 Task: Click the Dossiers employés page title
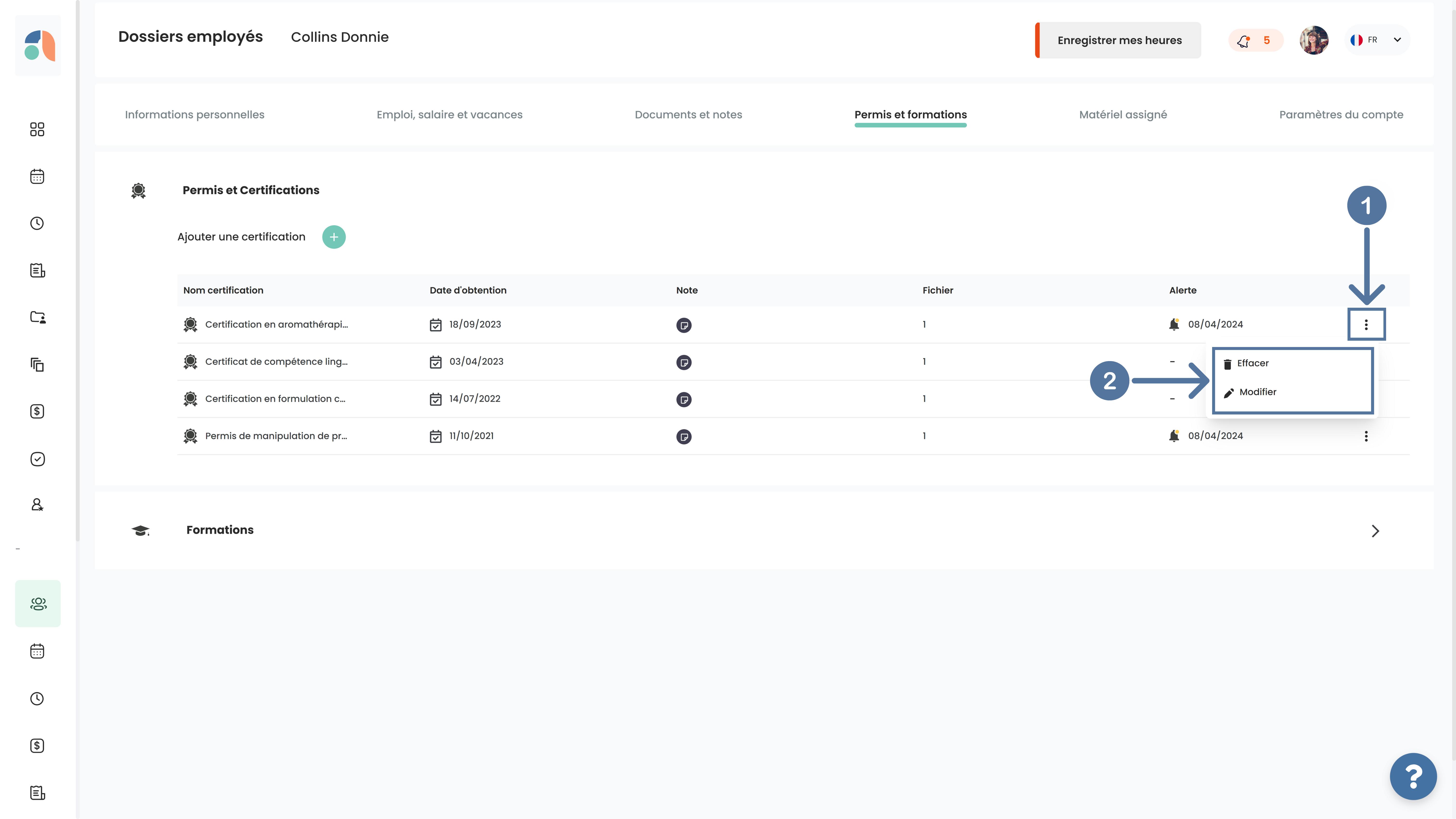click(x=190, y=37)
